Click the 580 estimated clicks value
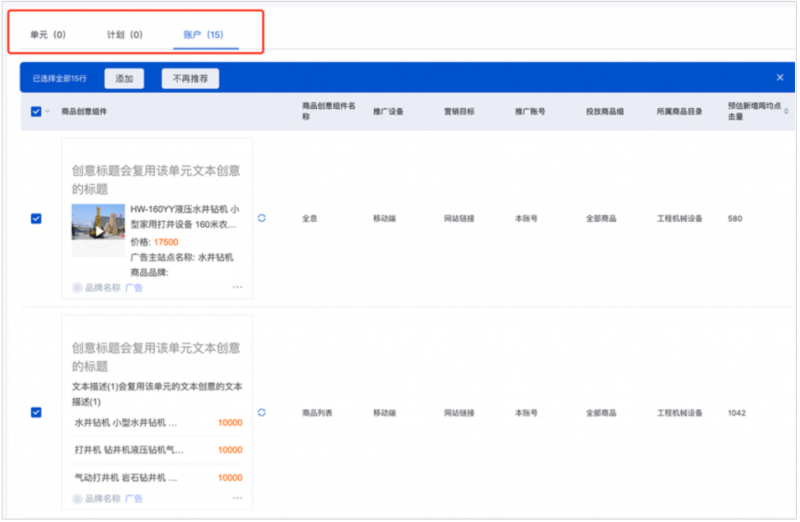Viewport: 800px width, 522px height. 735,218
